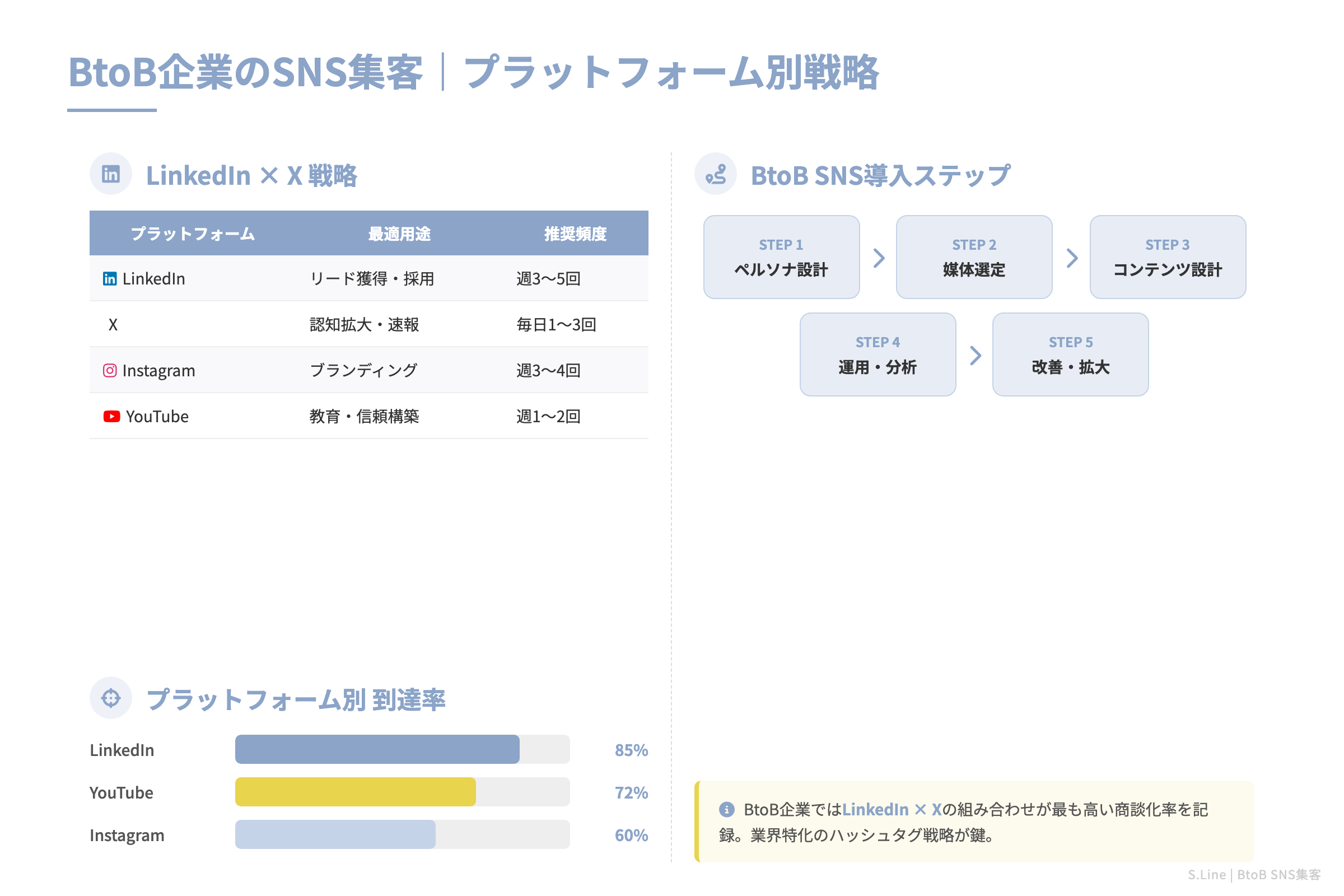Toggle the STEP 4 運用・分析 card
The height and width of the screenshot is (896, 1344).
(x=878, y=354)
